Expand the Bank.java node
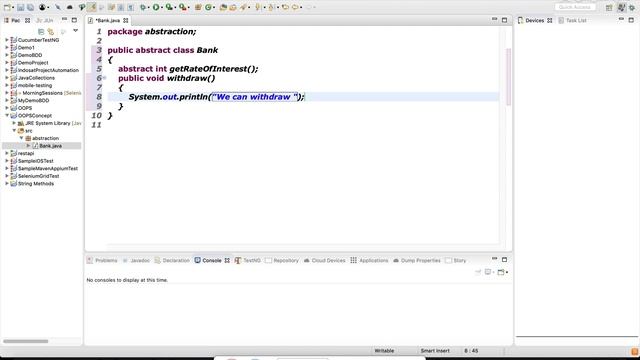Image resolution: width=640 pixels, height=360 pixels. 29,146
